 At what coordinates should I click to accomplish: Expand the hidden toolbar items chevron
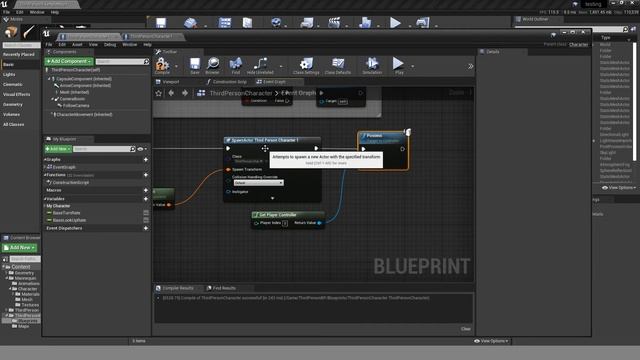(x=470, y=66)
